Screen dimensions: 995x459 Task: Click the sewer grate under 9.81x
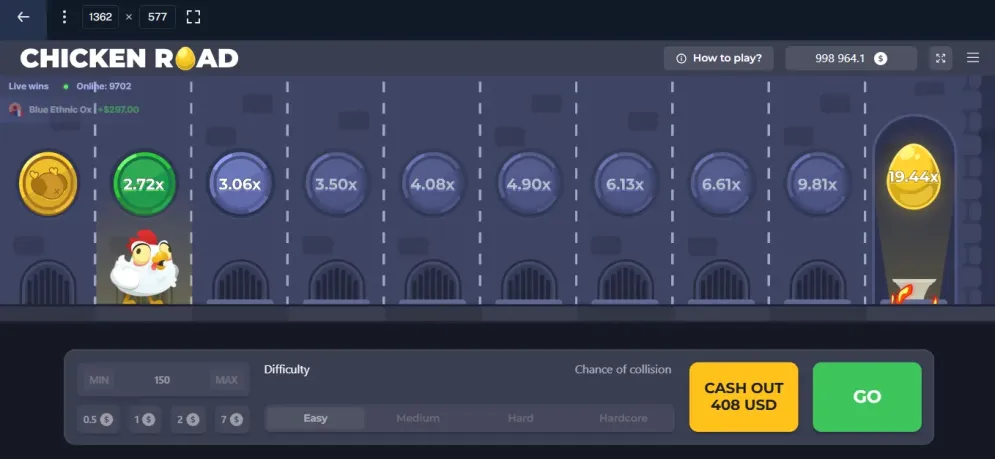click(x=817, y=282)
